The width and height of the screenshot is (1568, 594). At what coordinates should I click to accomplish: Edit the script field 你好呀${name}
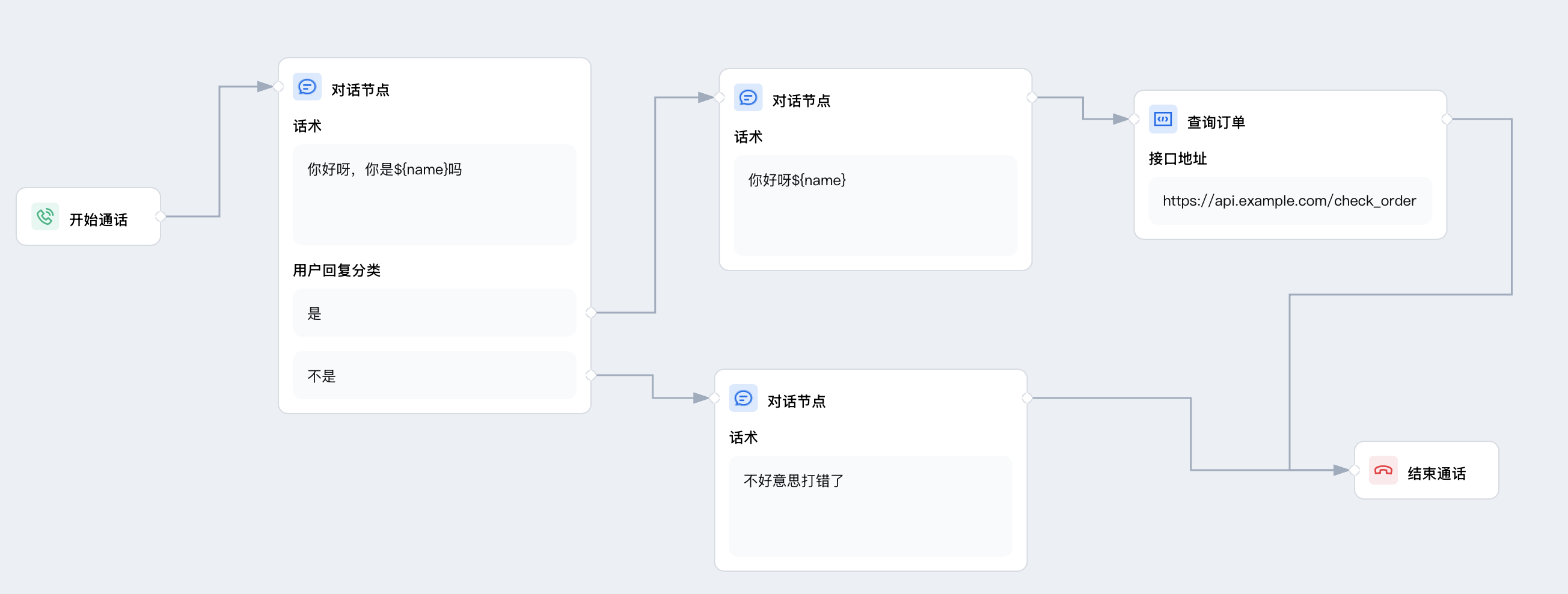click(875, 205)
